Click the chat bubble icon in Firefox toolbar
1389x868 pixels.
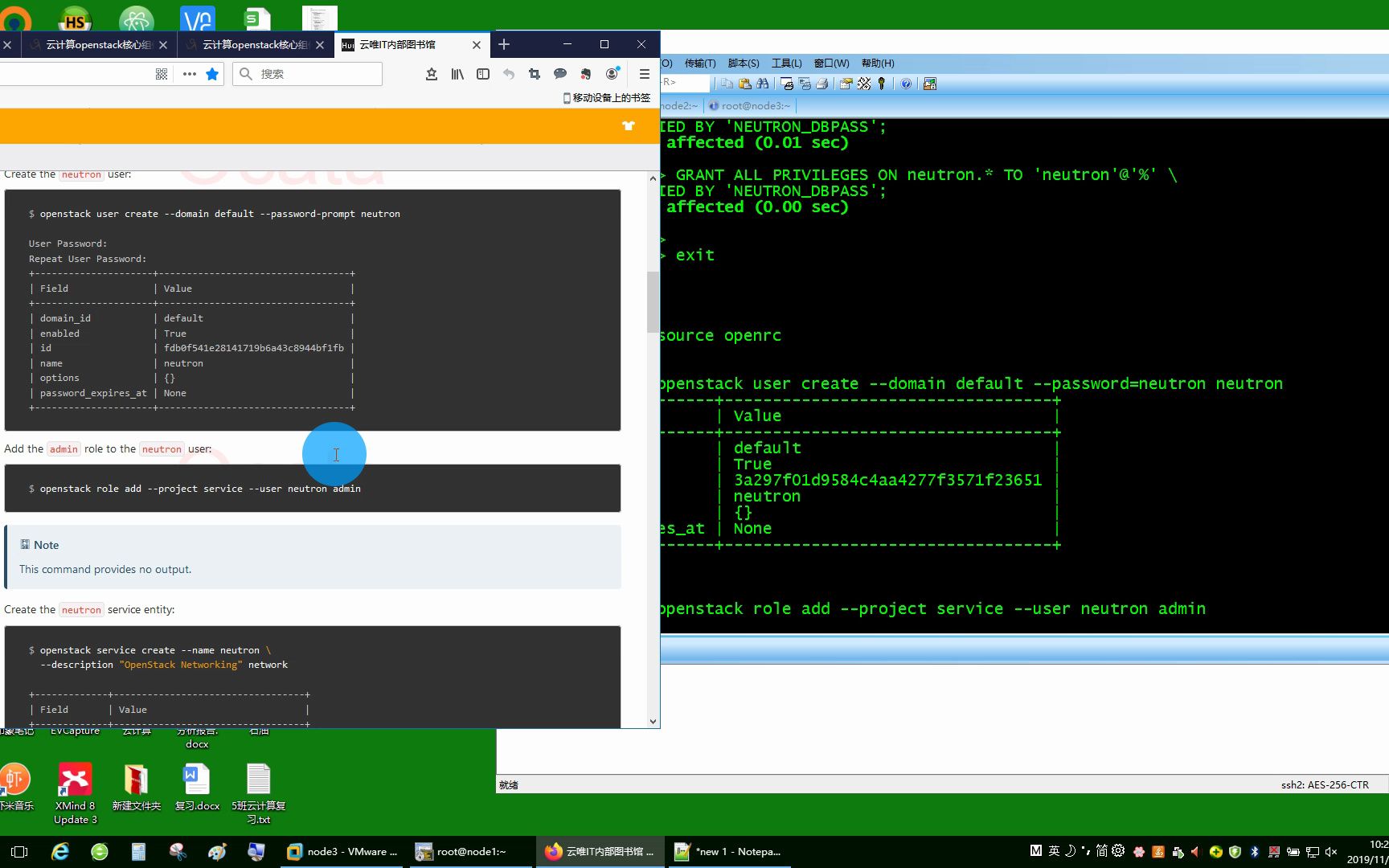pyautogui.click(x=560, y=74)
